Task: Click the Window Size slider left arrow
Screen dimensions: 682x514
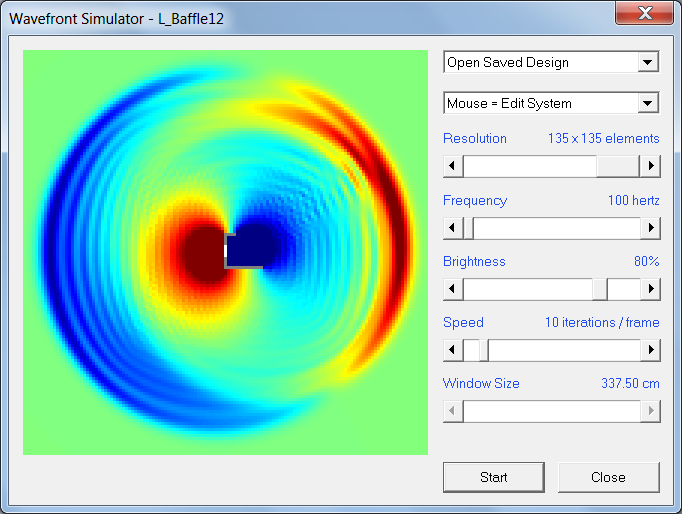Action: click(453, 411)
